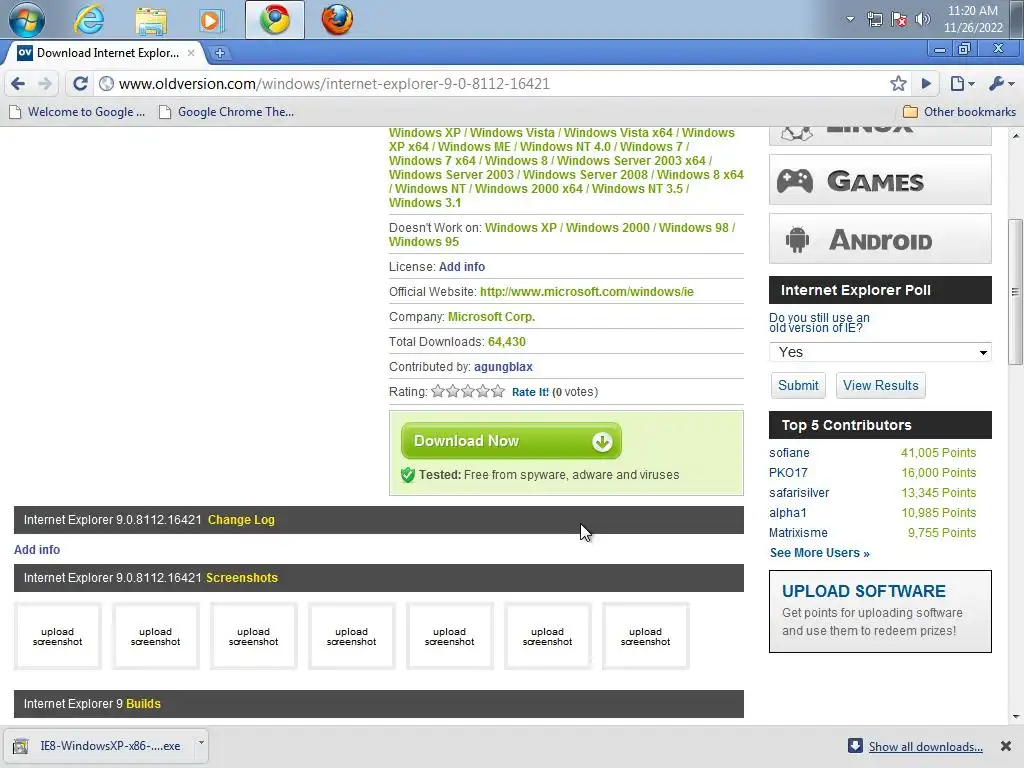The width and height of the screenshot is (1024, 768).
Task: Click the green Download Now button
Action: [x=511, y=441]
